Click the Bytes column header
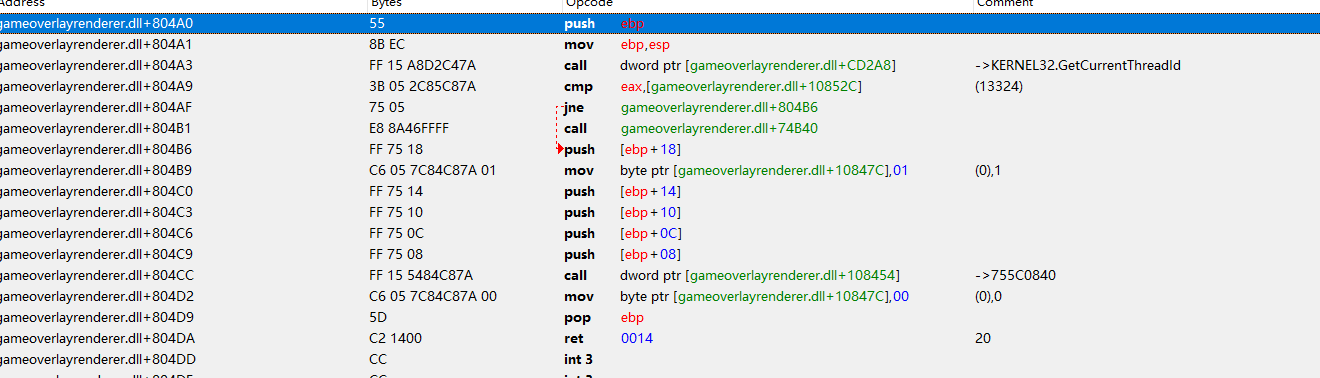Image resolution: width=1320 pixels, height=378 pixels. [387, 4]
